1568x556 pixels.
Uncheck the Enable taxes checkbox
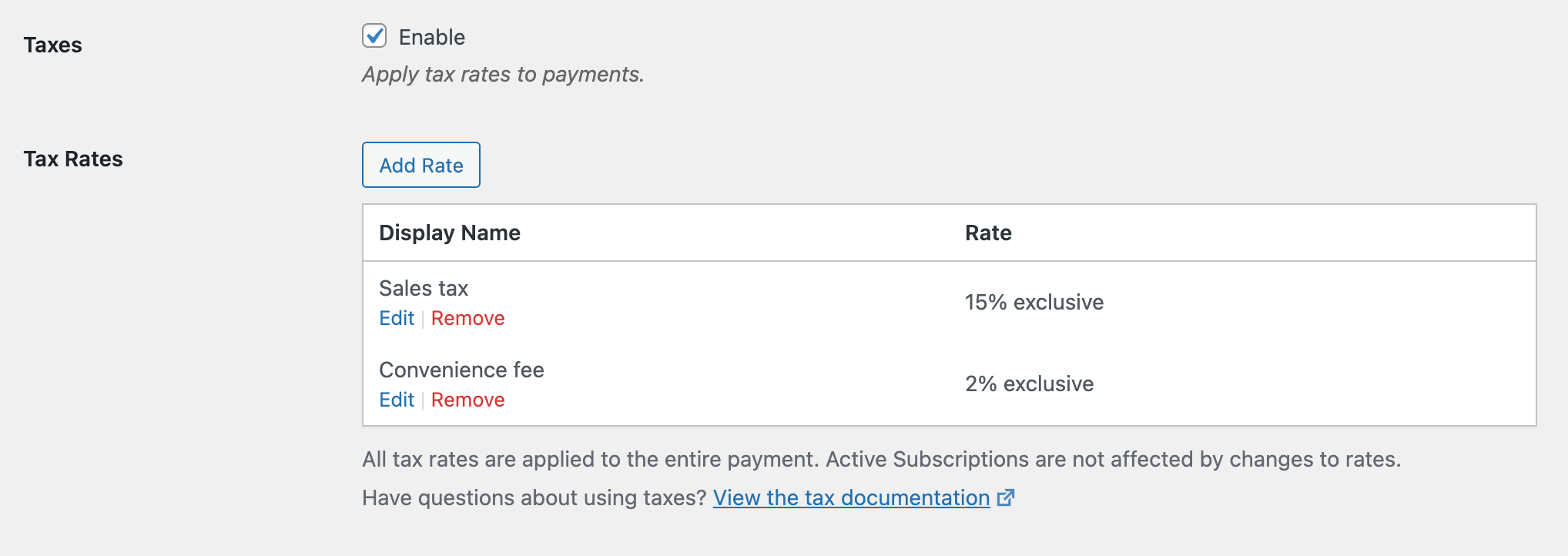click(374, 36)
